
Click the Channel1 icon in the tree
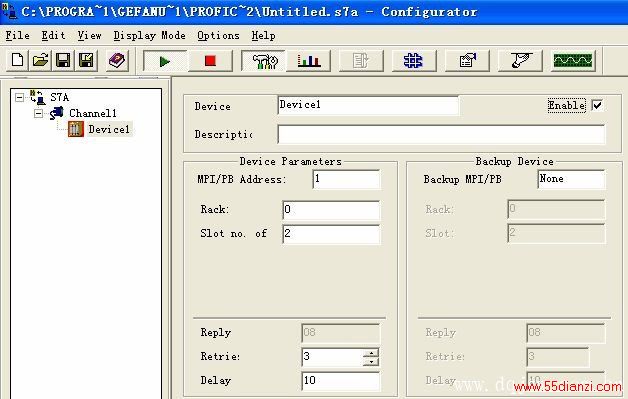coord(56,113)
